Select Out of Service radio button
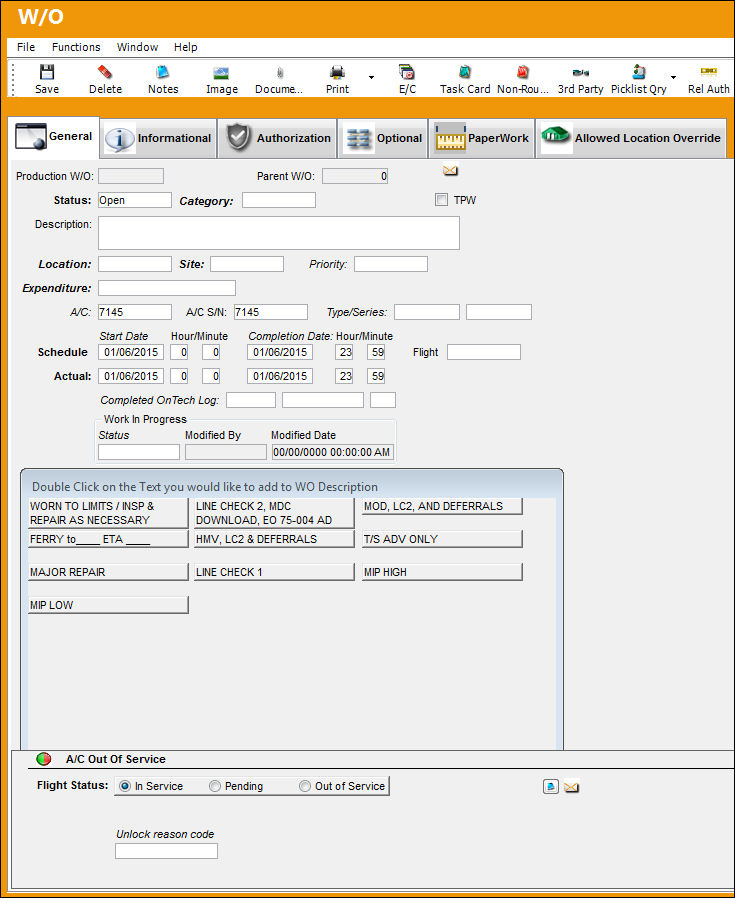The height and width of the screenshot is (898, 735). pyautogui.click(x=305, y=786)
